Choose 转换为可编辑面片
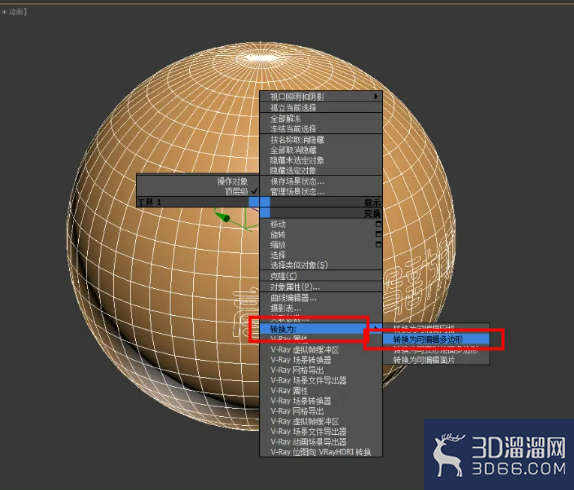The image size is (574, 490). [436, 360]
